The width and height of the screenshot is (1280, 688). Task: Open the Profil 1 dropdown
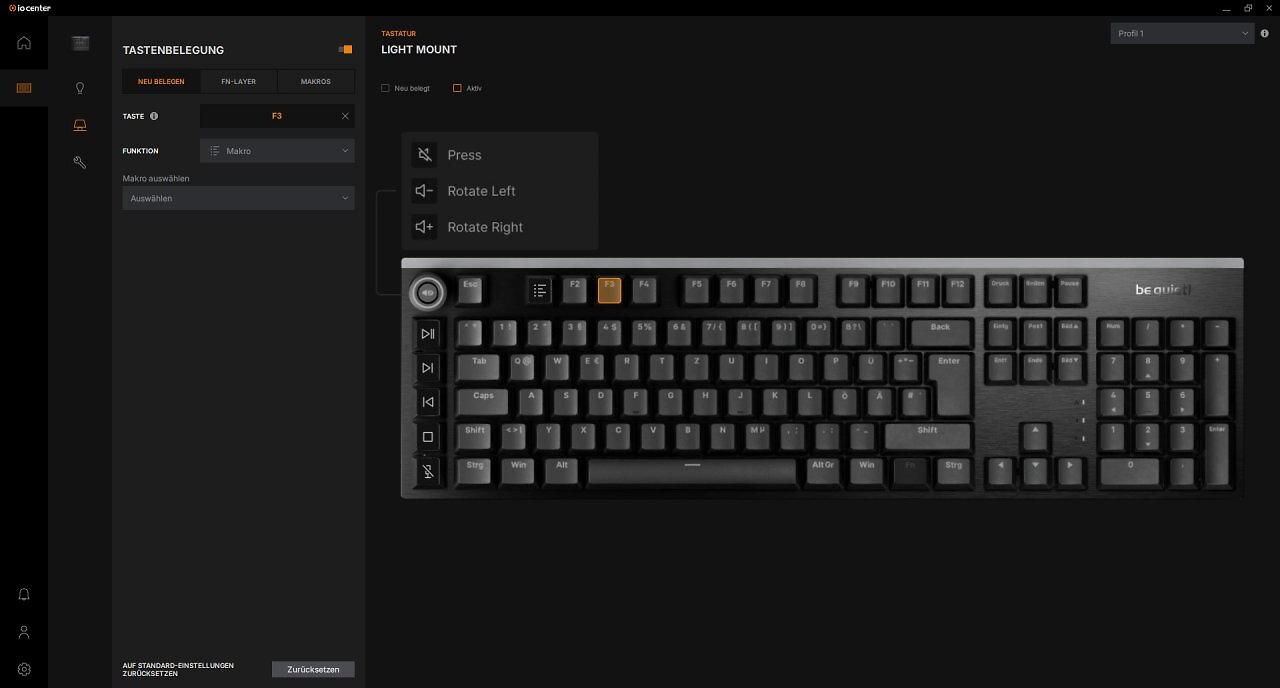(x=1182, y=33)
